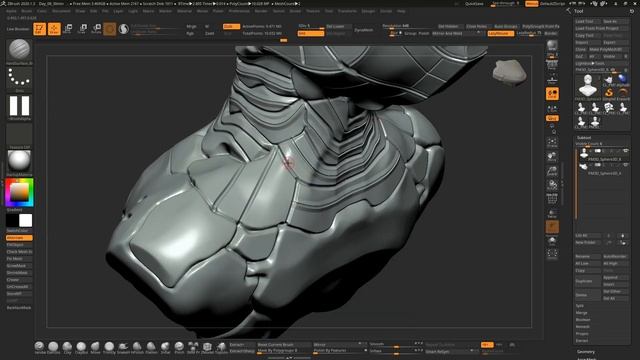Toggle PolyF line fill display
Screen dimensions: 640x360
(552, 199)
